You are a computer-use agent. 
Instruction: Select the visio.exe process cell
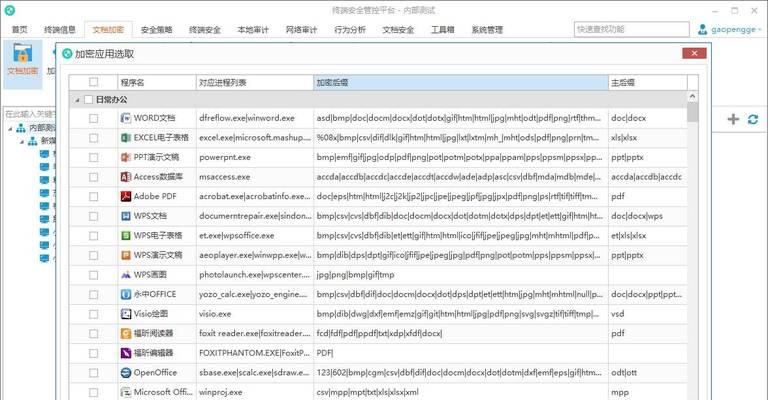point(255,314)
